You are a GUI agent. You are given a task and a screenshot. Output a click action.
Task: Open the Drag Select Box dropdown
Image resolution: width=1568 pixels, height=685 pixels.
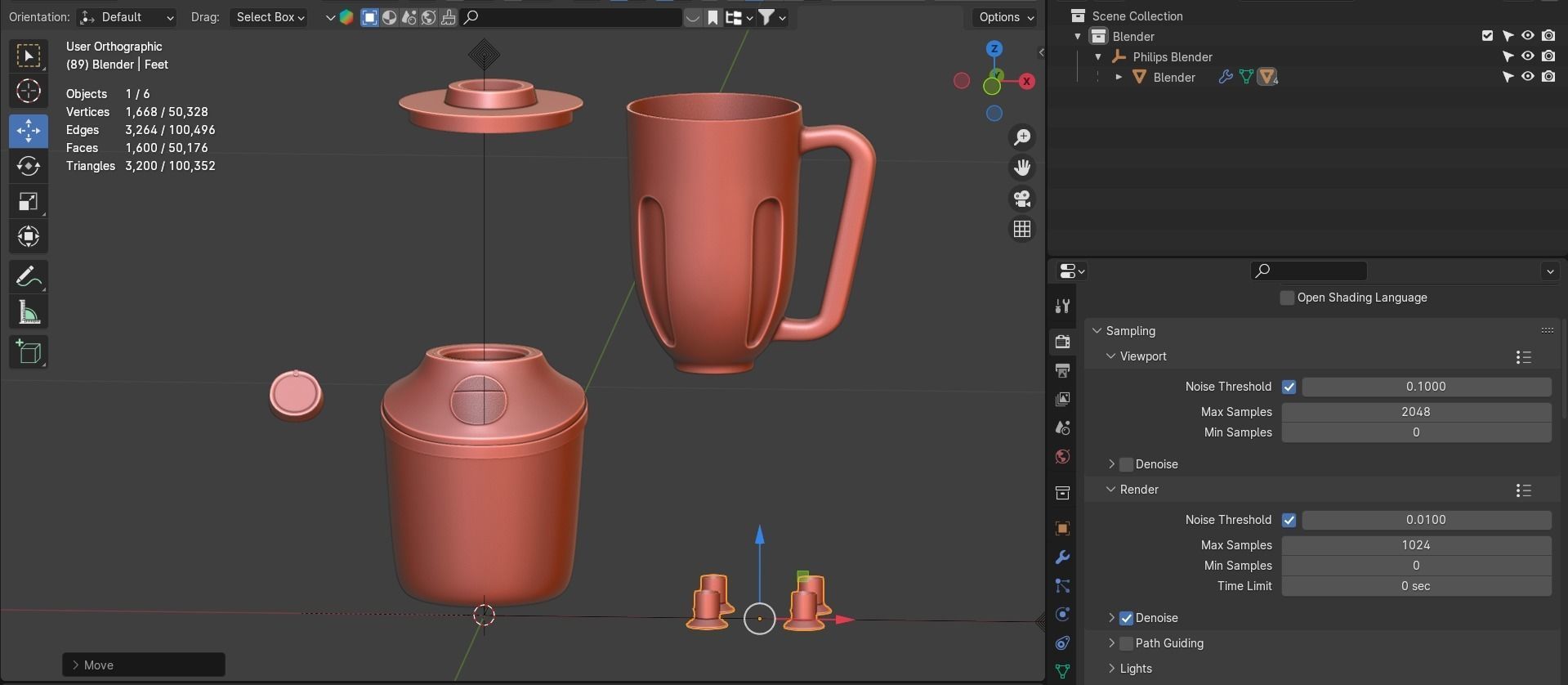pos(269,17)
